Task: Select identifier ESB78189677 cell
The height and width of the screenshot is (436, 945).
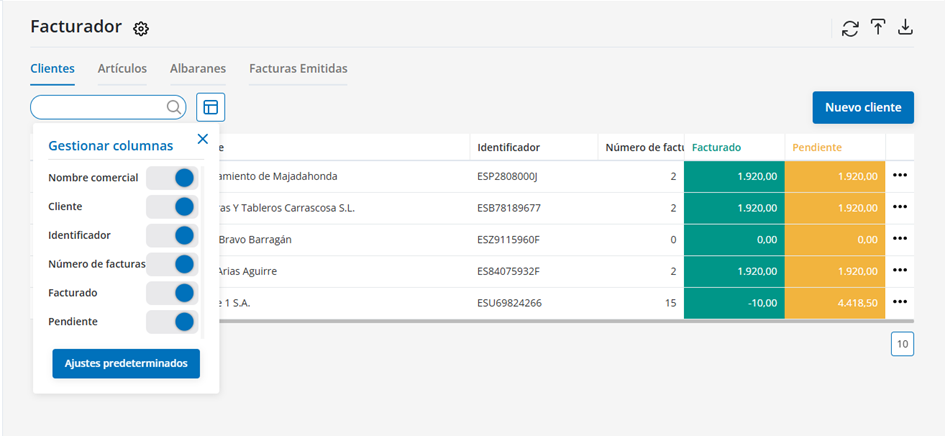Action: coord(534,208)
